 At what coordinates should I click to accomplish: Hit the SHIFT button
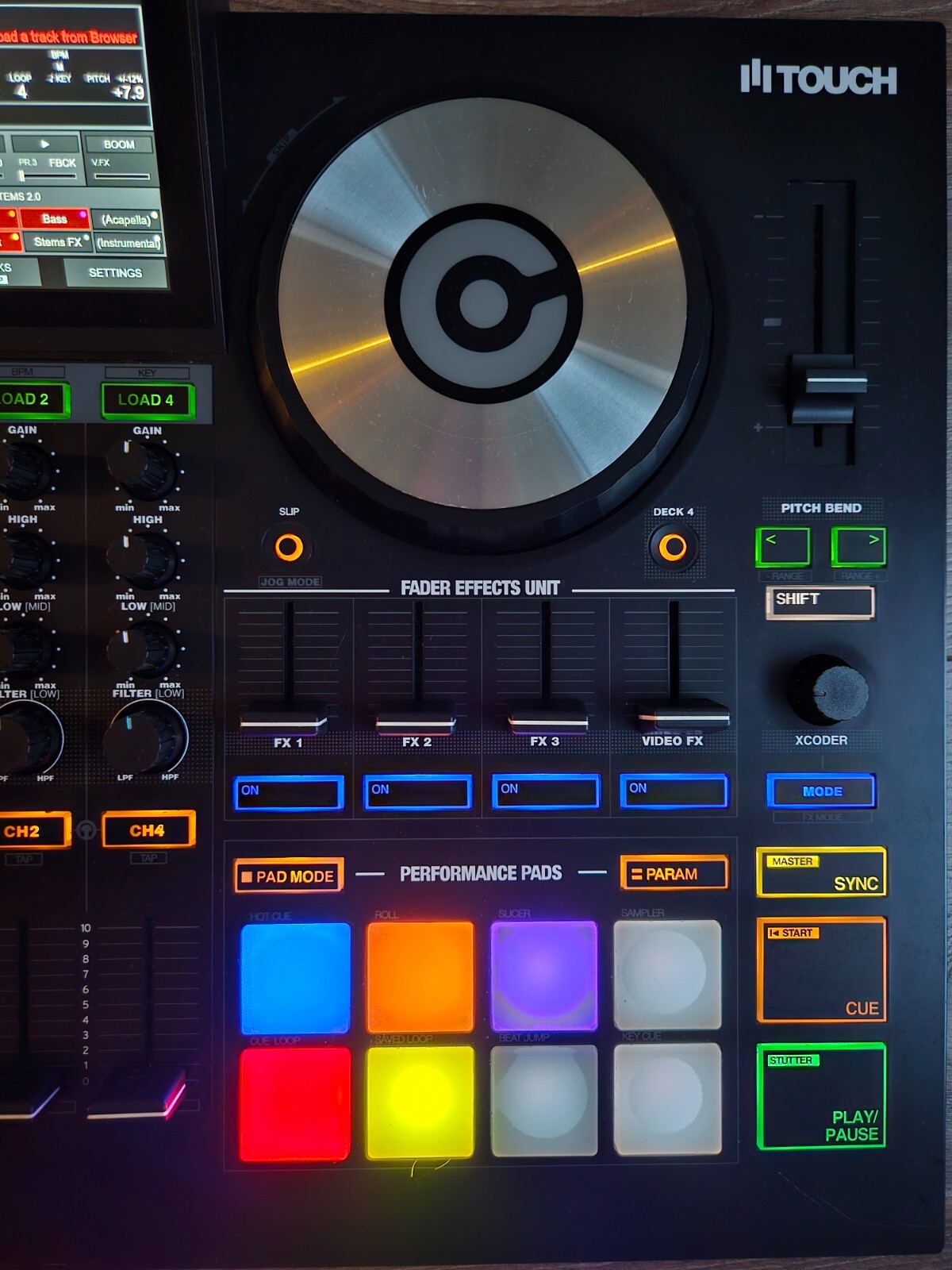820,602
